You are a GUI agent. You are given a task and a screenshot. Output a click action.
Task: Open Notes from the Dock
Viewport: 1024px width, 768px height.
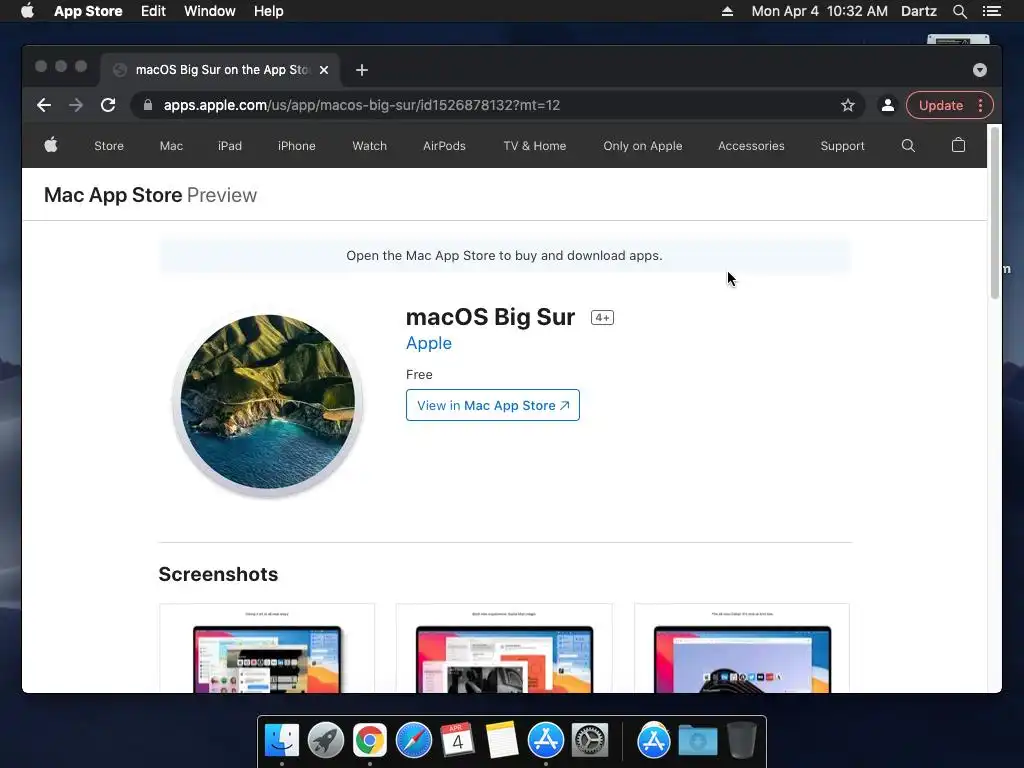[x=502, y=741]
